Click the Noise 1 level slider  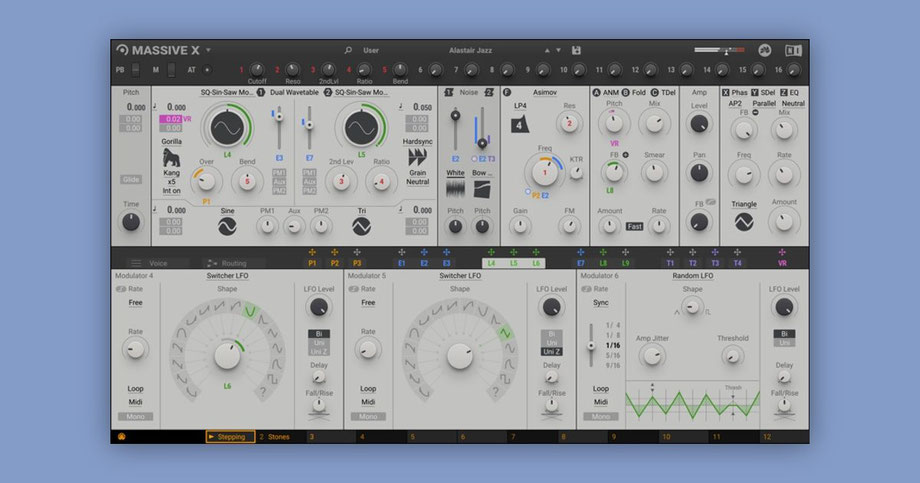pos(455,128)
